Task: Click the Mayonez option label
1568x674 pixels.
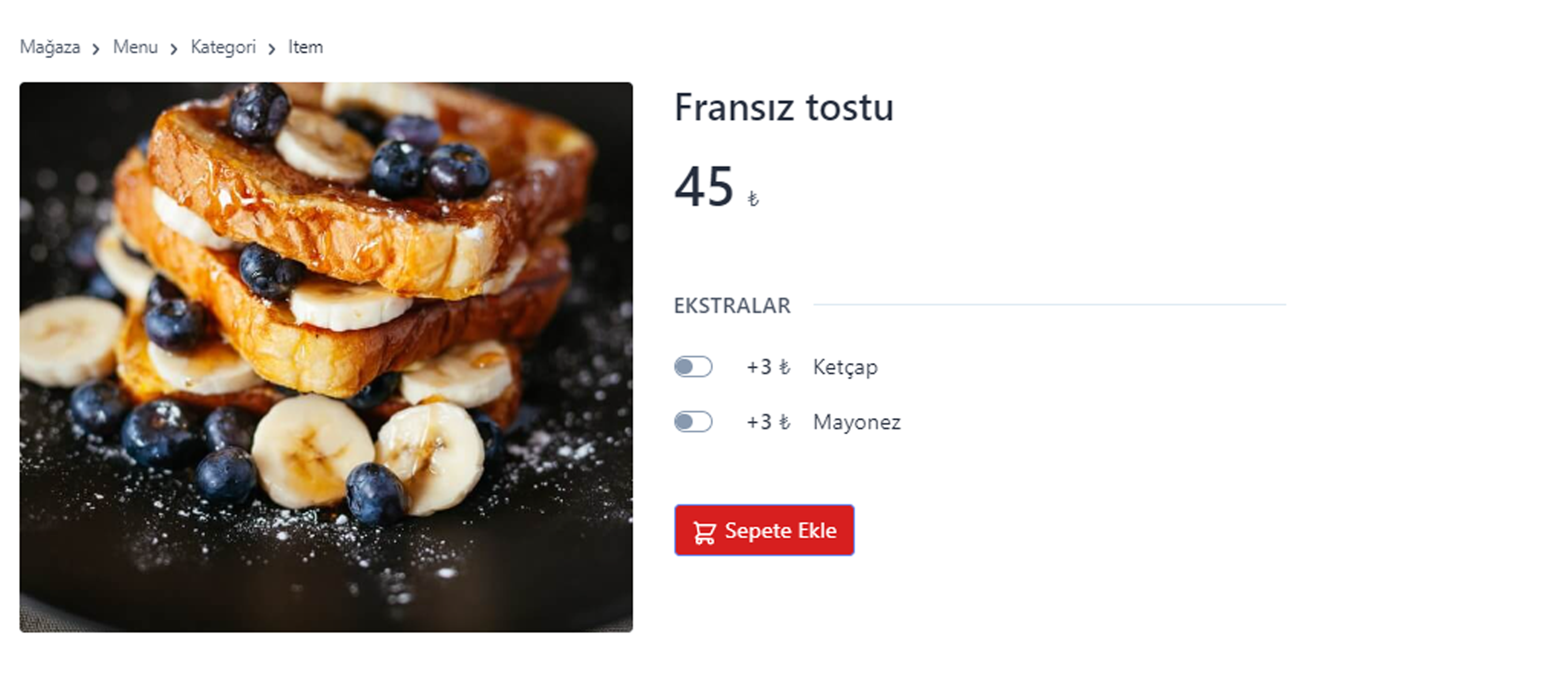Action: pyautogui.click(x=857, y=422)
